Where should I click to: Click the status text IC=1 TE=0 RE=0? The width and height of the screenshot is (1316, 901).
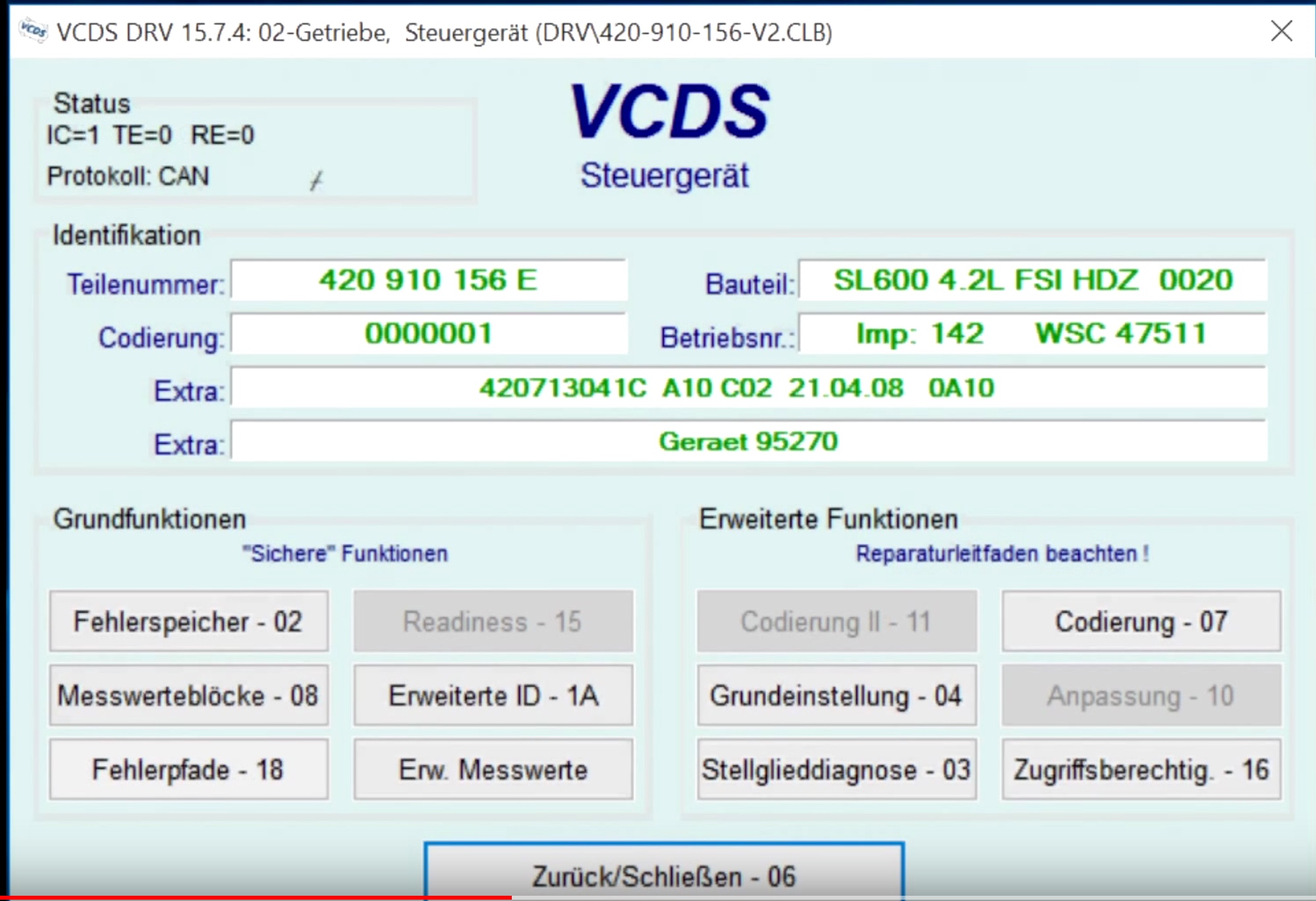(150, 135)
